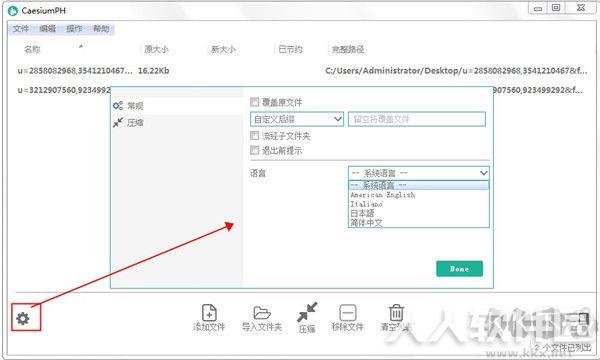
Task: Open the 文件 menu
Action: coord(21,29)
